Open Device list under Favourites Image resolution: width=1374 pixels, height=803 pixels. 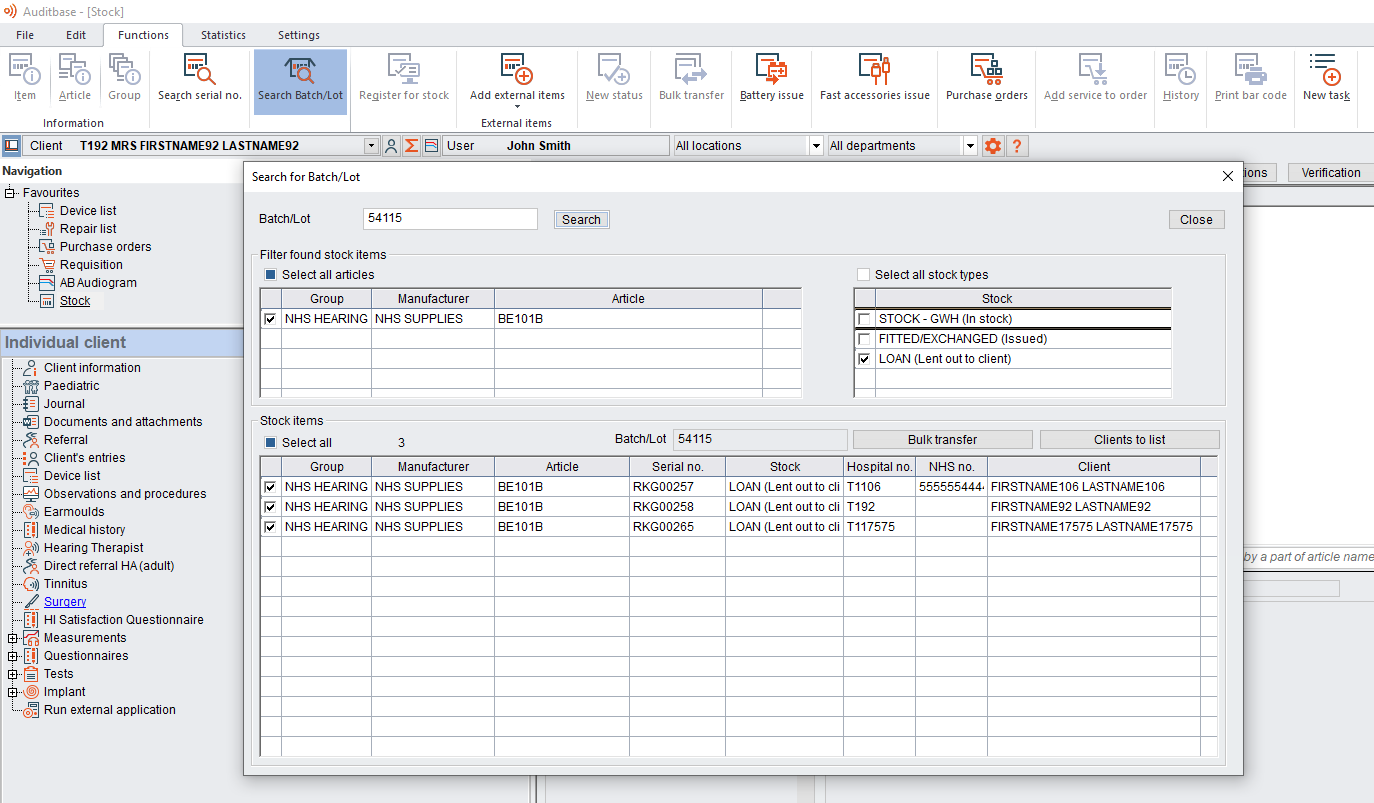click(x=88, y=211)
